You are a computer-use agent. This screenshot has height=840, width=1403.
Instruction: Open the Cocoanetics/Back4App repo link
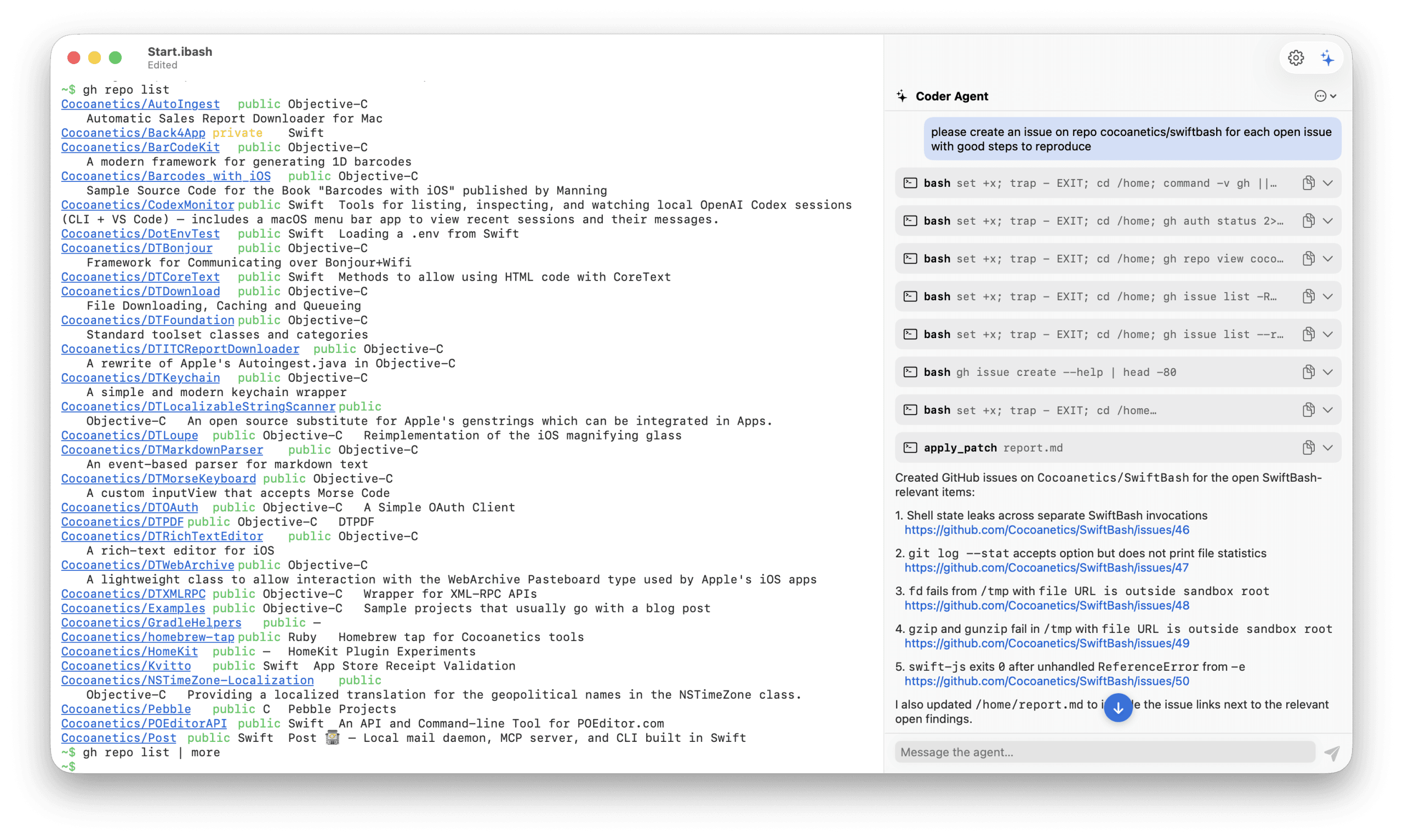[133, 133]
